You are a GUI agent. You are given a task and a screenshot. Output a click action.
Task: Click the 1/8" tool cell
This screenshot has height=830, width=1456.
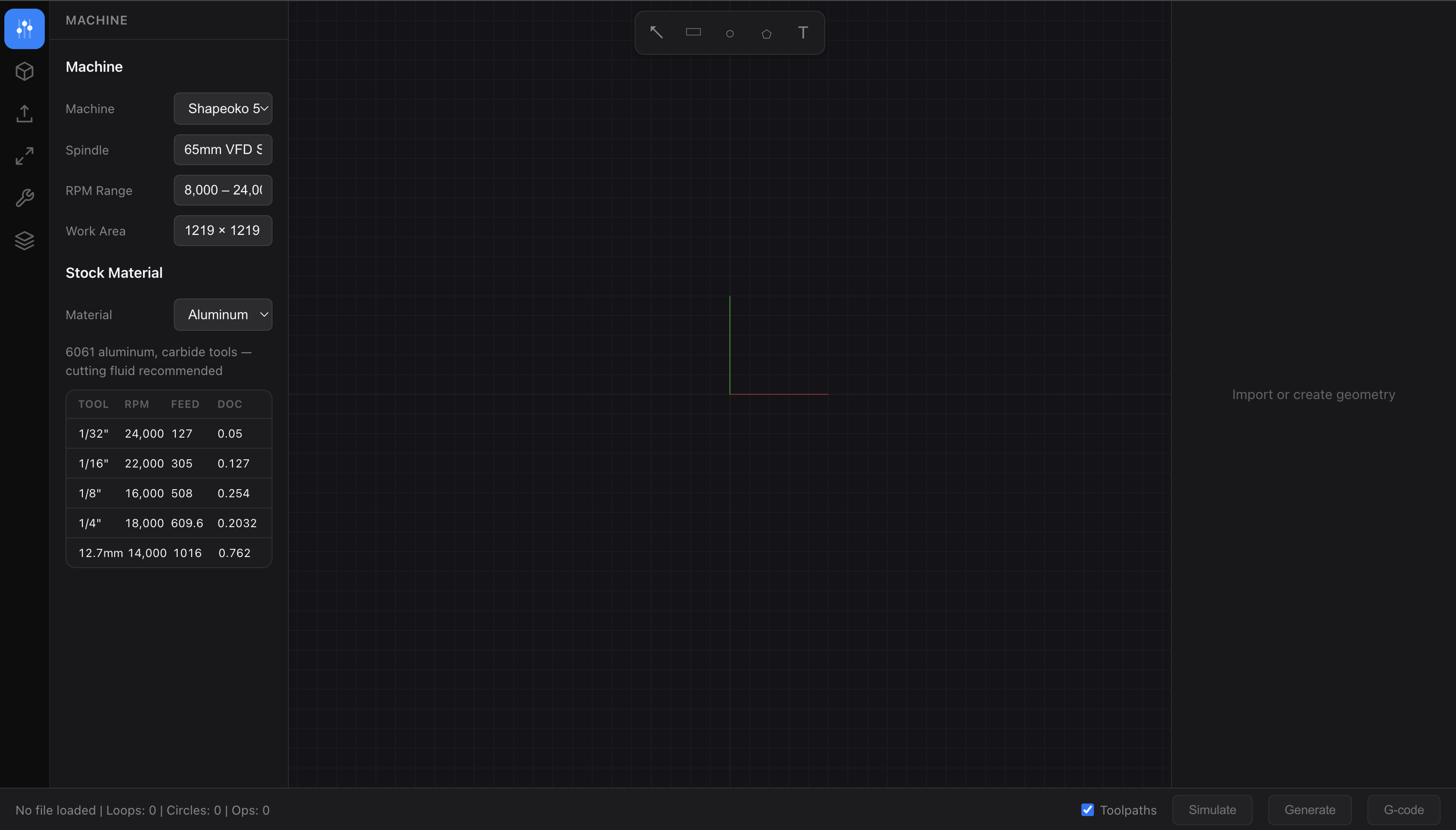[x=90, y=493]
